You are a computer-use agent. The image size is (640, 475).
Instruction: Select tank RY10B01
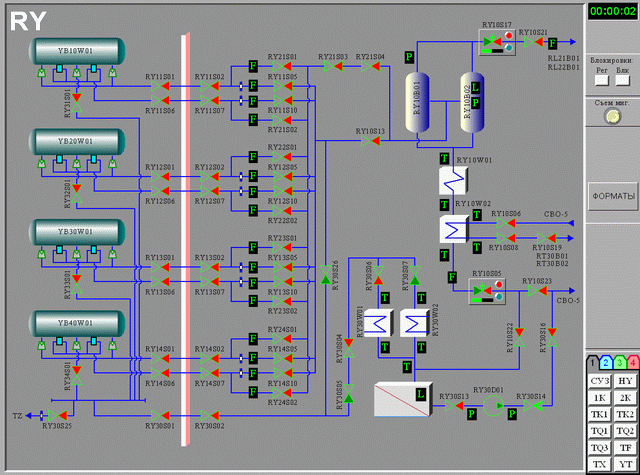[x=417, y=102]
